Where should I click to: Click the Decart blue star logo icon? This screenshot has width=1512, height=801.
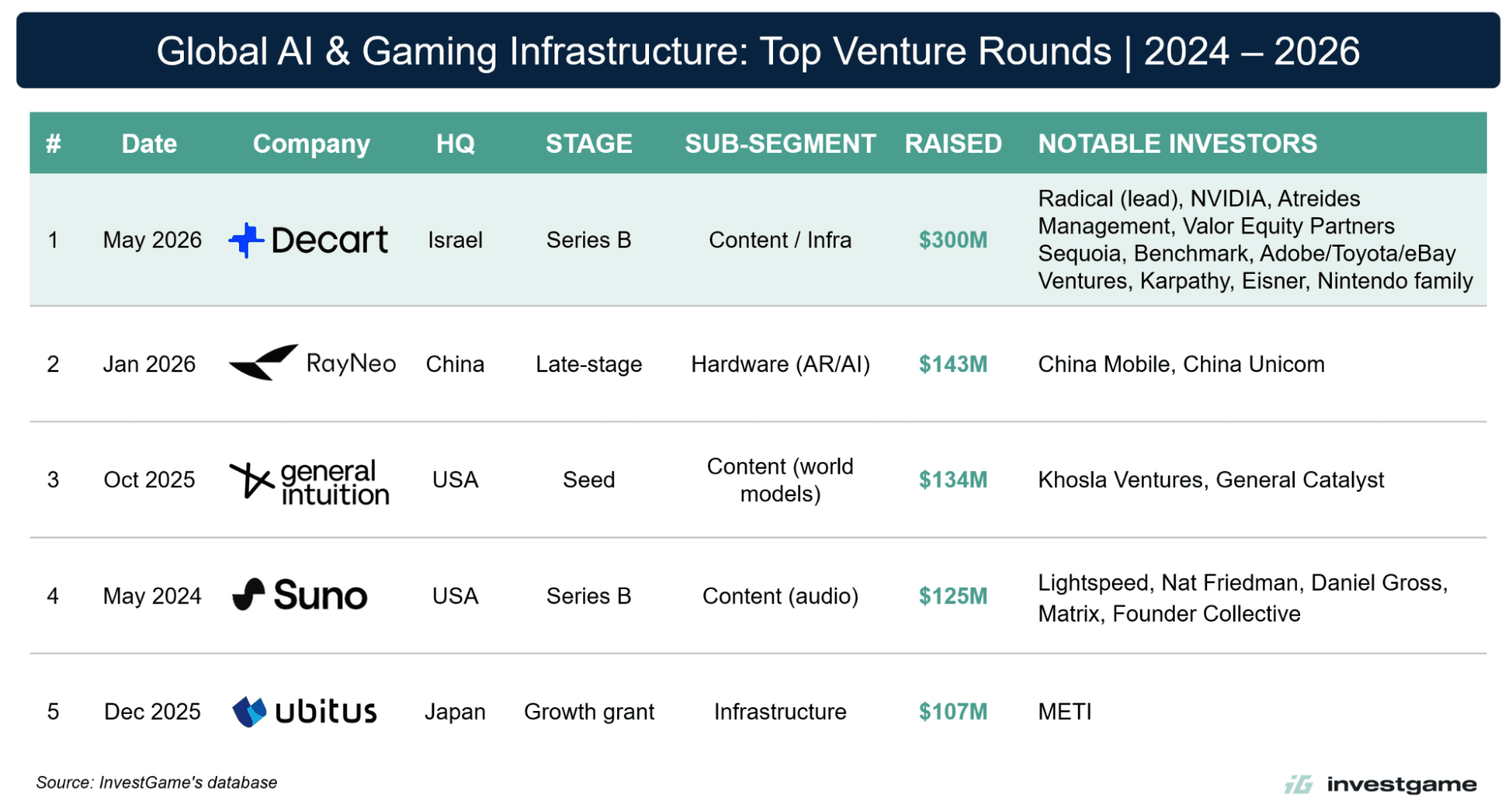[x=247, y=241]
